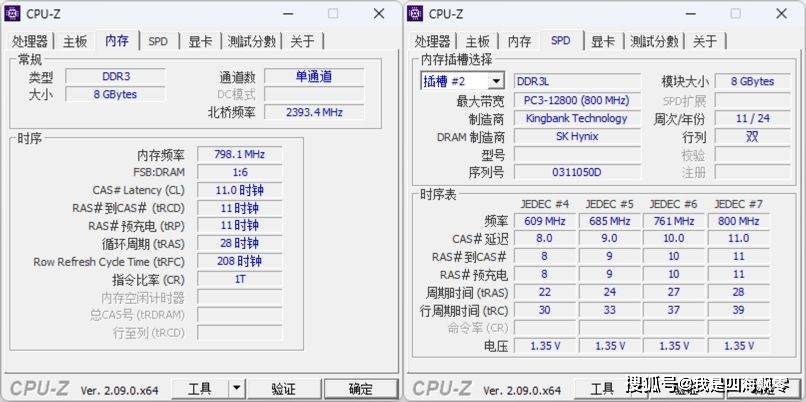Click the 11 / 24 周次/年份 field
806x402 pixels.
pyautogui.click(x=753, y=119)
